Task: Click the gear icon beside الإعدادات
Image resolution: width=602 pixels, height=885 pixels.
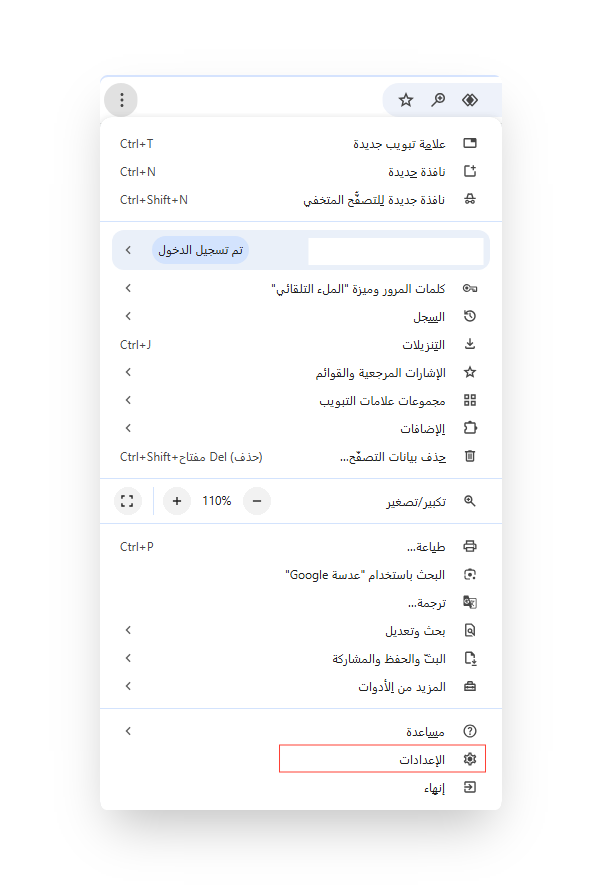Action: point(470,760)
